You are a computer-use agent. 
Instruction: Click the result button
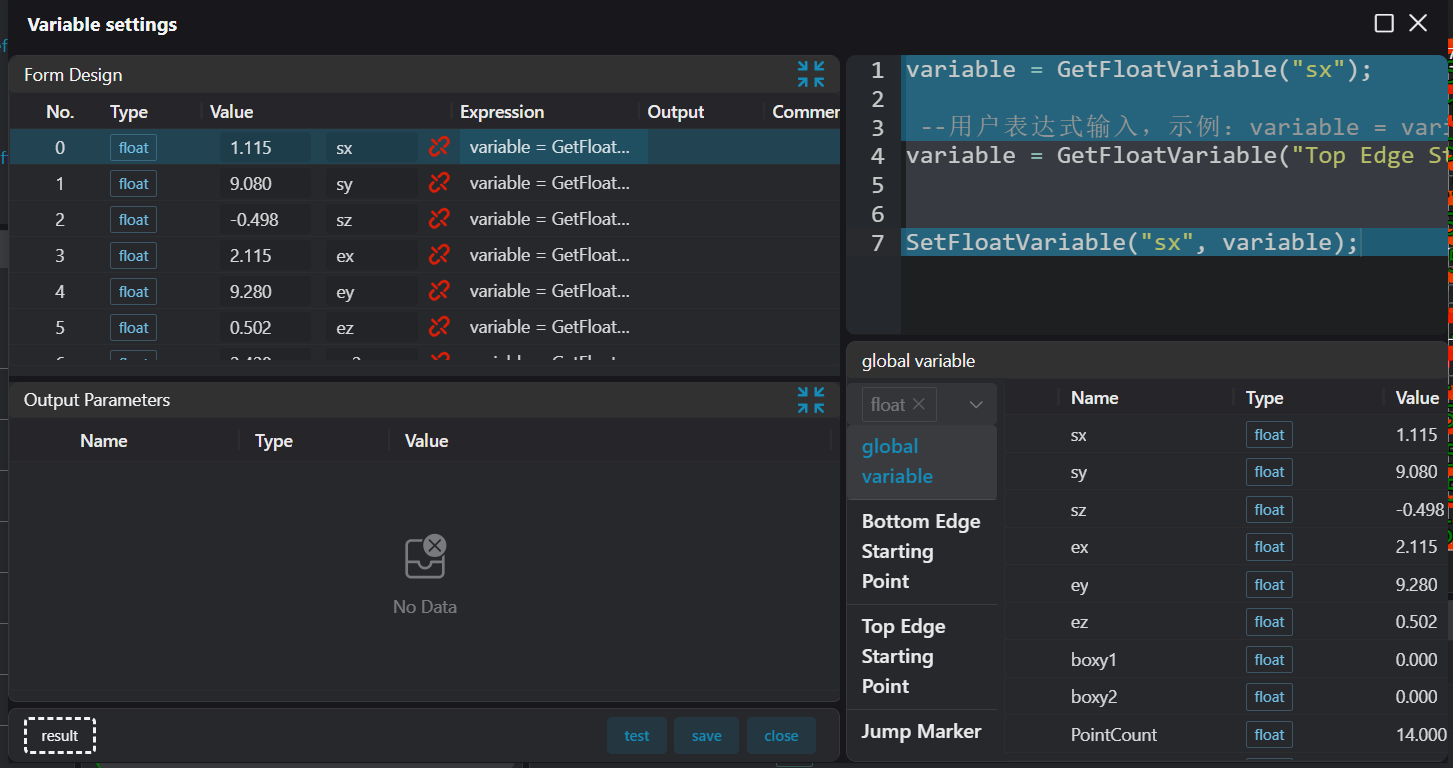point(60,736)
